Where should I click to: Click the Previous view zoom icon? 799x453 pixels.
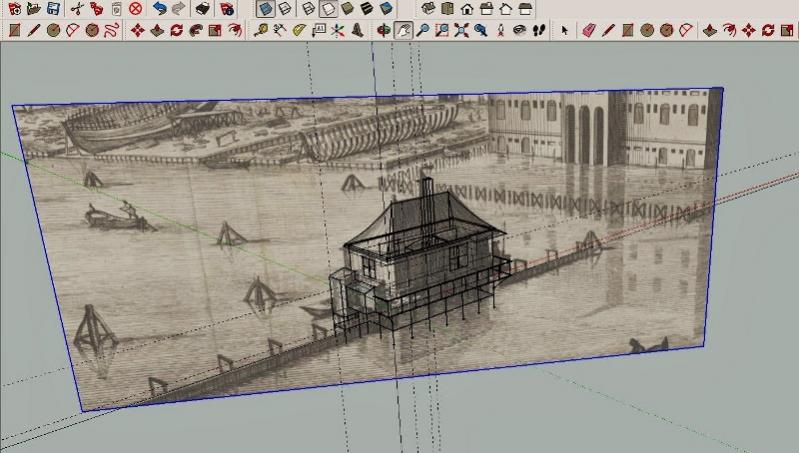click(x=481, y=30)
